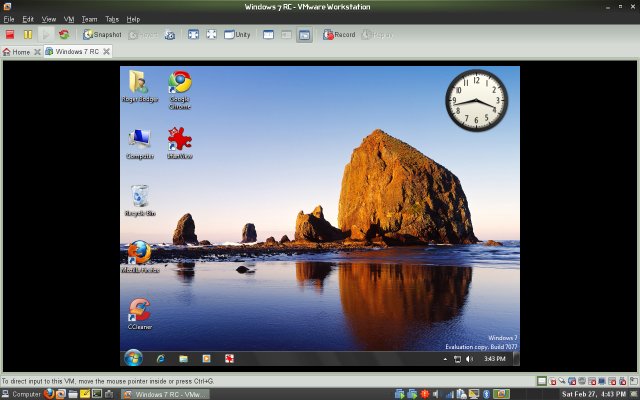Click IrfanView icon on guest taskbar
The height and width of the screenshot is (400, 640).
pos(229,359)
